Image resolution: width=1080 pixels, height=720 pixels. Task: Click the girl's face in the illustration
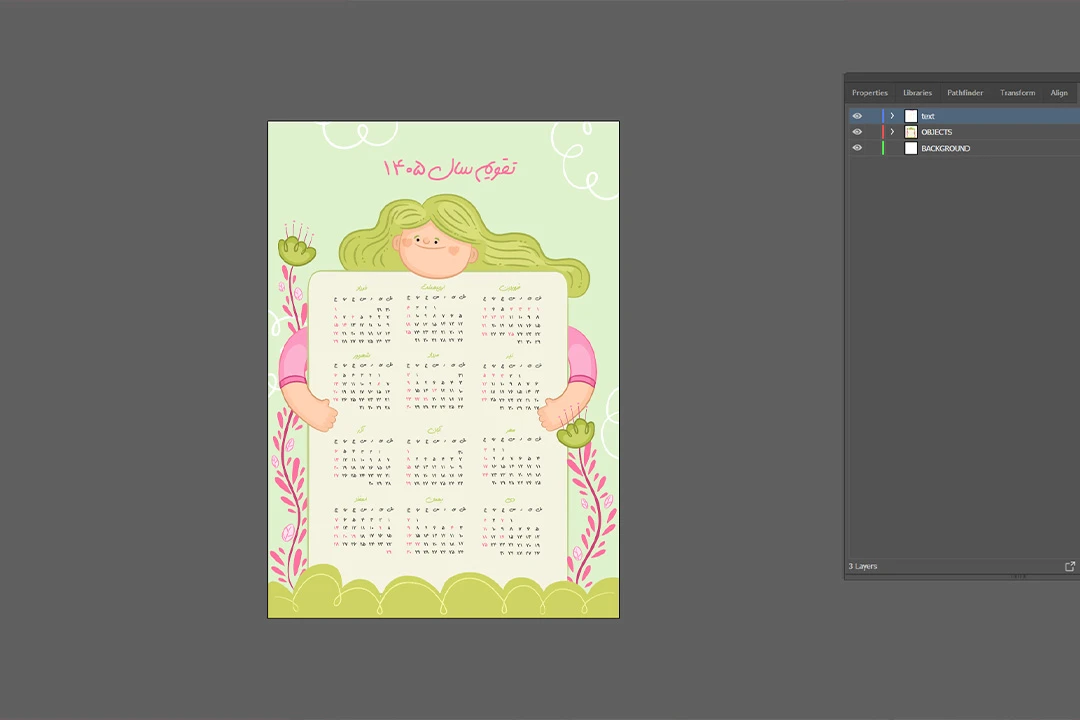pyautogui.click(x=432, y=247)
